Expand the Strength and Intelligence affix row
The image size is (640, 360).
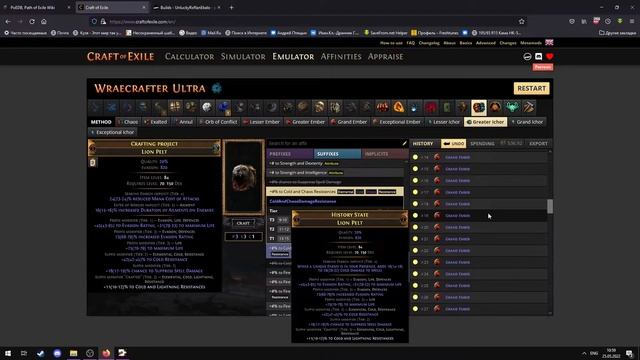tap(335, 173)
